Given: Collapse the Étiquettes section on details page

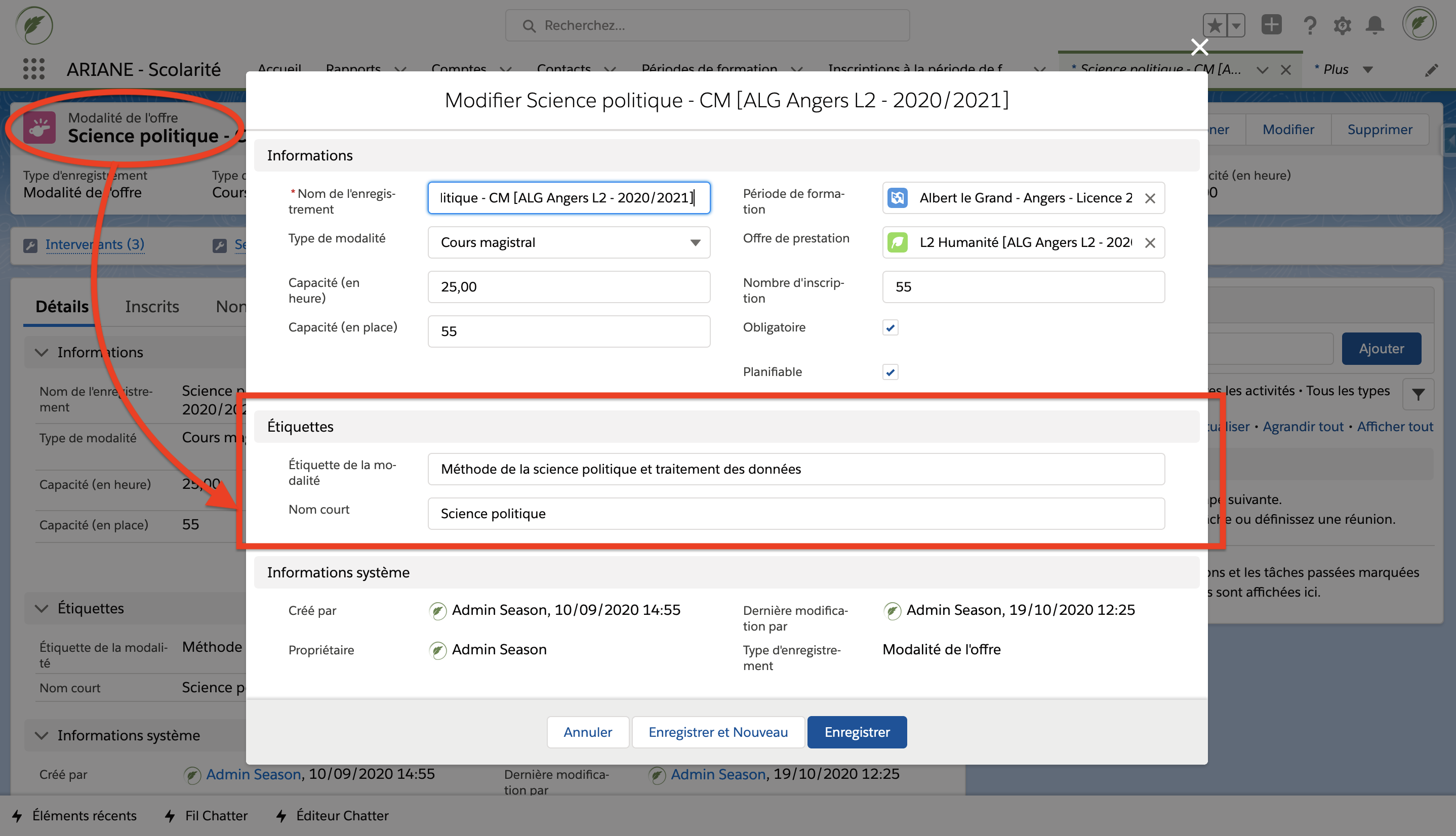Looking at the screenshot, I should tap(42, 608).
